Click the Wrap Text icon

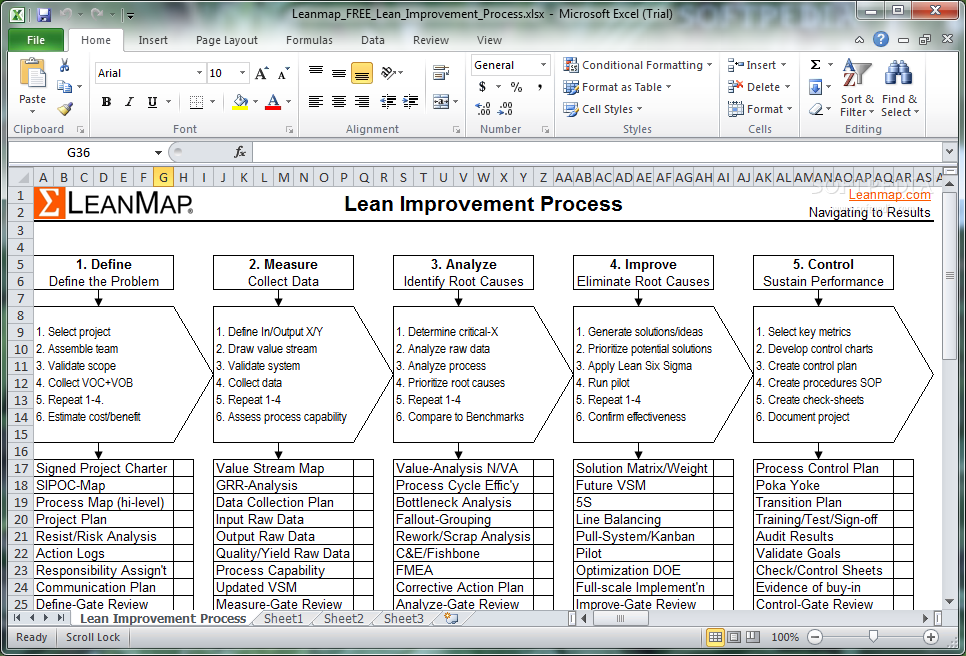[441, 73]
